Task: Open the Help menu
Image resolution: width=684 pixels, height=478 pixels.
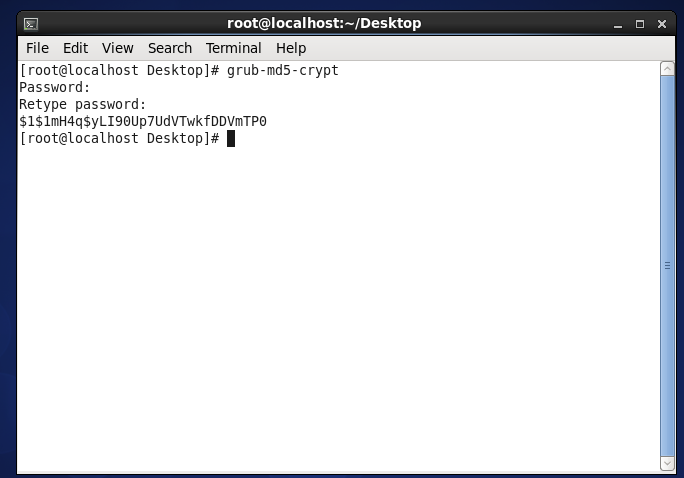Action: (291, 48)
